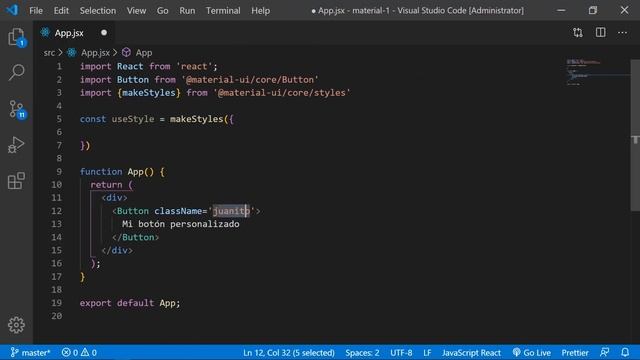The image size is (640, 360).
Task: Open the Manage gear menu
Action: (16, 325)
